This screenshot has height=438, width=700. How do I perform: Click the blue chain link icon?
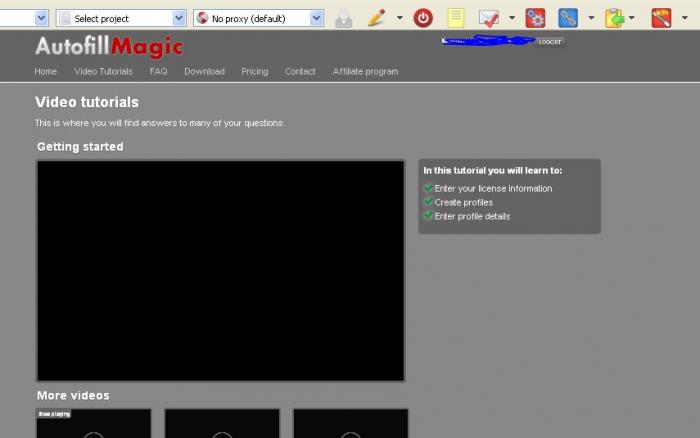pyautogui.click(x=568, y=18)
